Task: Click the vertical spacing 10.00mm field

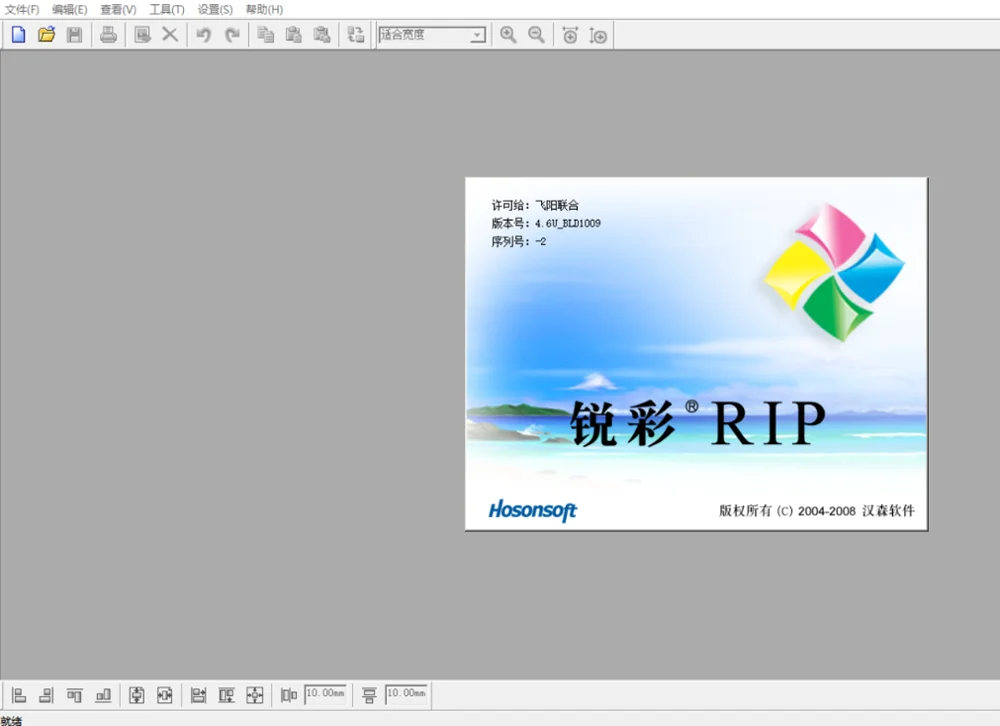Action: point(406,693)
